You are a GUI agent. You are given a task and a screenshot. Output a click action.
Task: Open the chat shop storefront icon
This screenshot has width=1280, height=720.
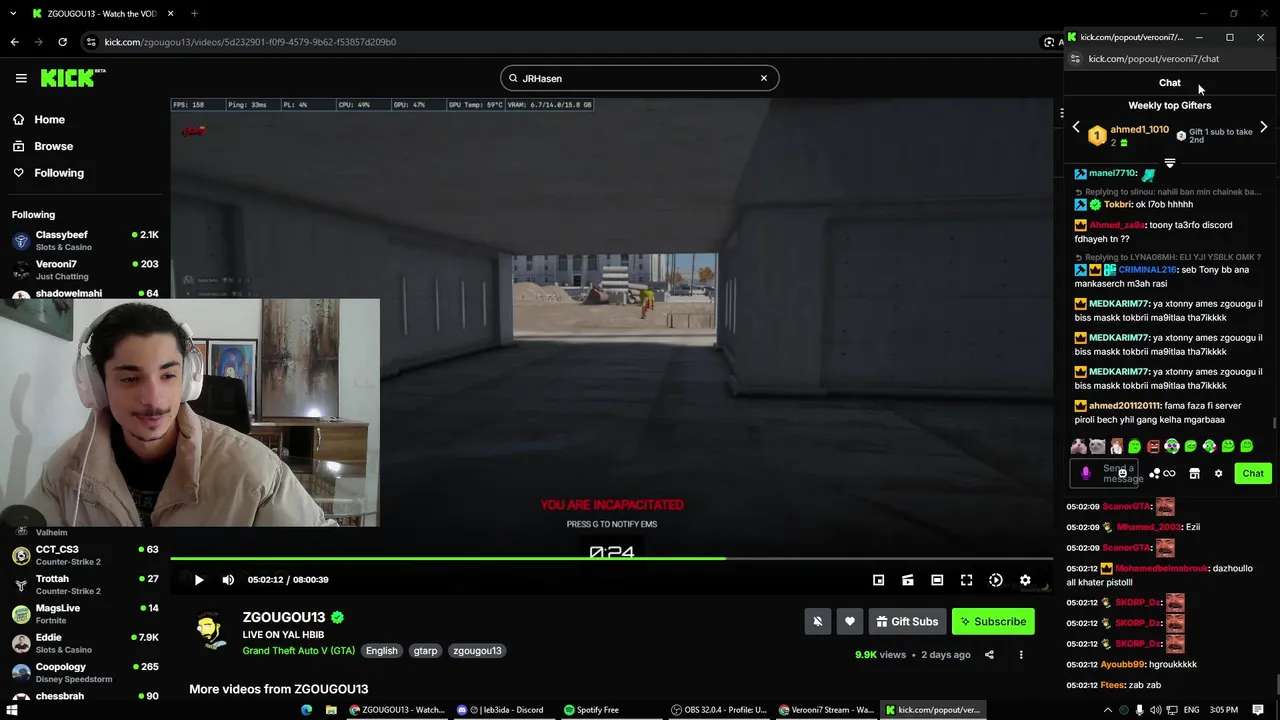coord(1194,474)
